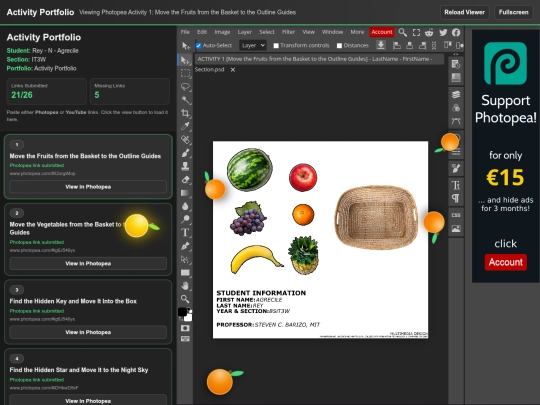Viewport: 540px width, 405px height.
Task: Align horizontal centers in the options bar
Action: (409, 45)
